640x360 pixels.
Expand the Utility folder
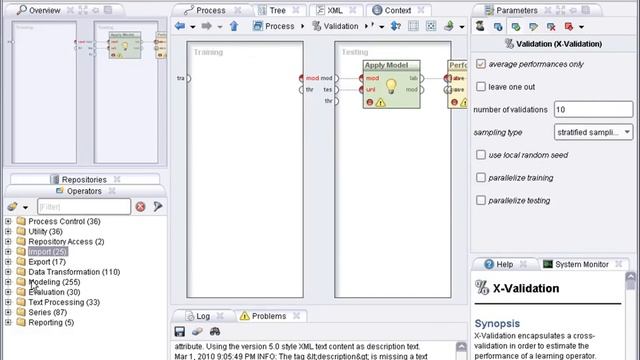pyautogui.click(x=8, y=231)
